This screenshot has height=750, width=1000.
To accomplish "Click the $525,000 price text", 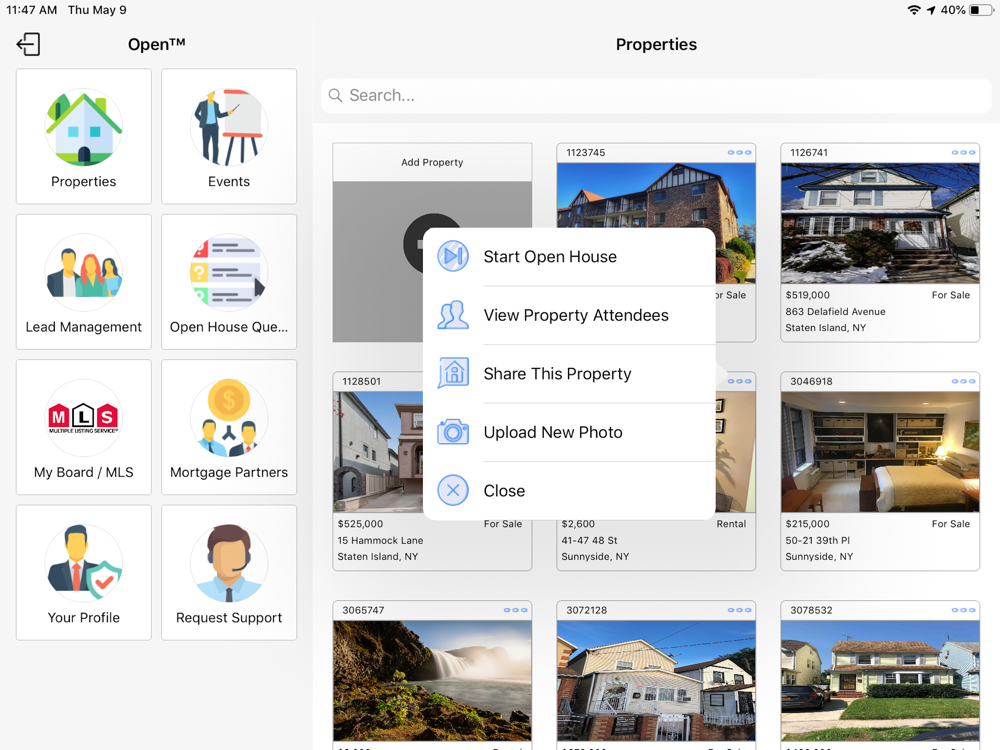I will tap(360, 524).
